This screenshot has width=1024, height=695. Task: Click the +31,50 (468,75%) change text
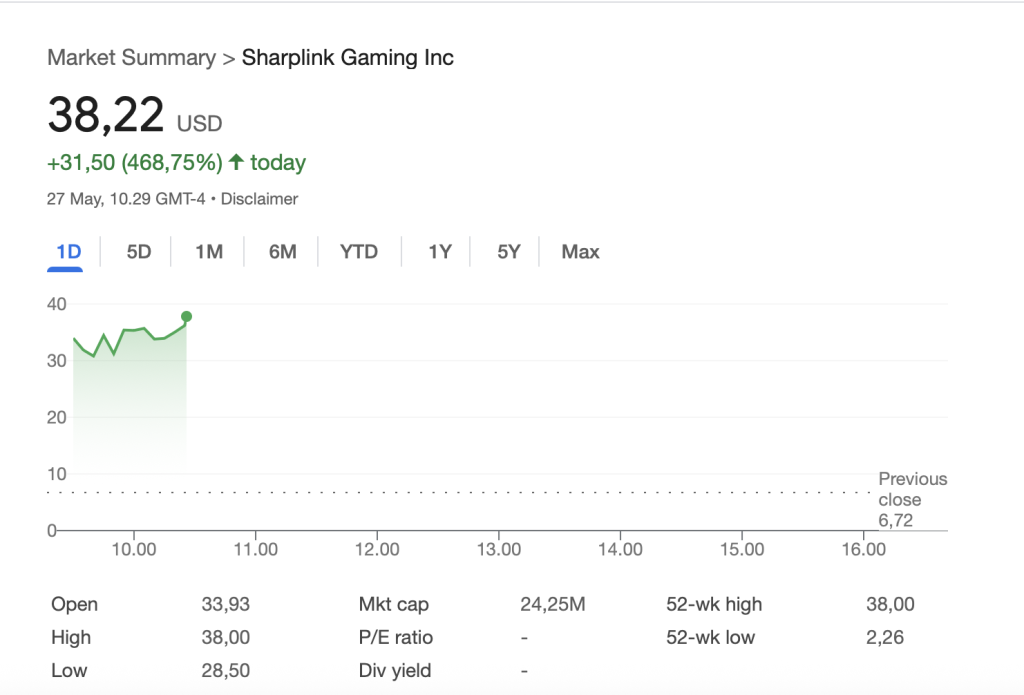(134, 162)
